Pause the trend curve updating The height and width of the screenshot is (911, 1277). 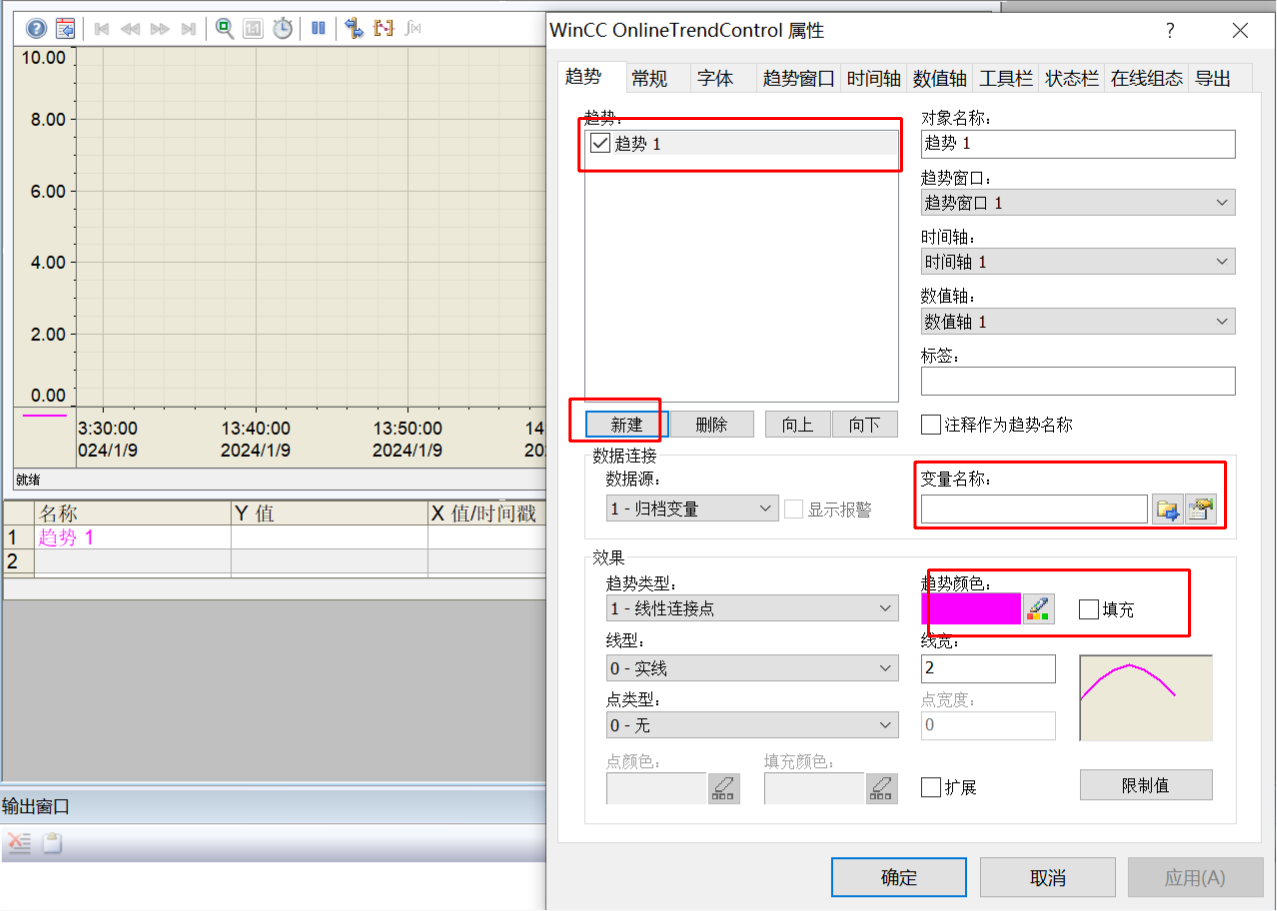pyautogui.click(x=316, y=27)
